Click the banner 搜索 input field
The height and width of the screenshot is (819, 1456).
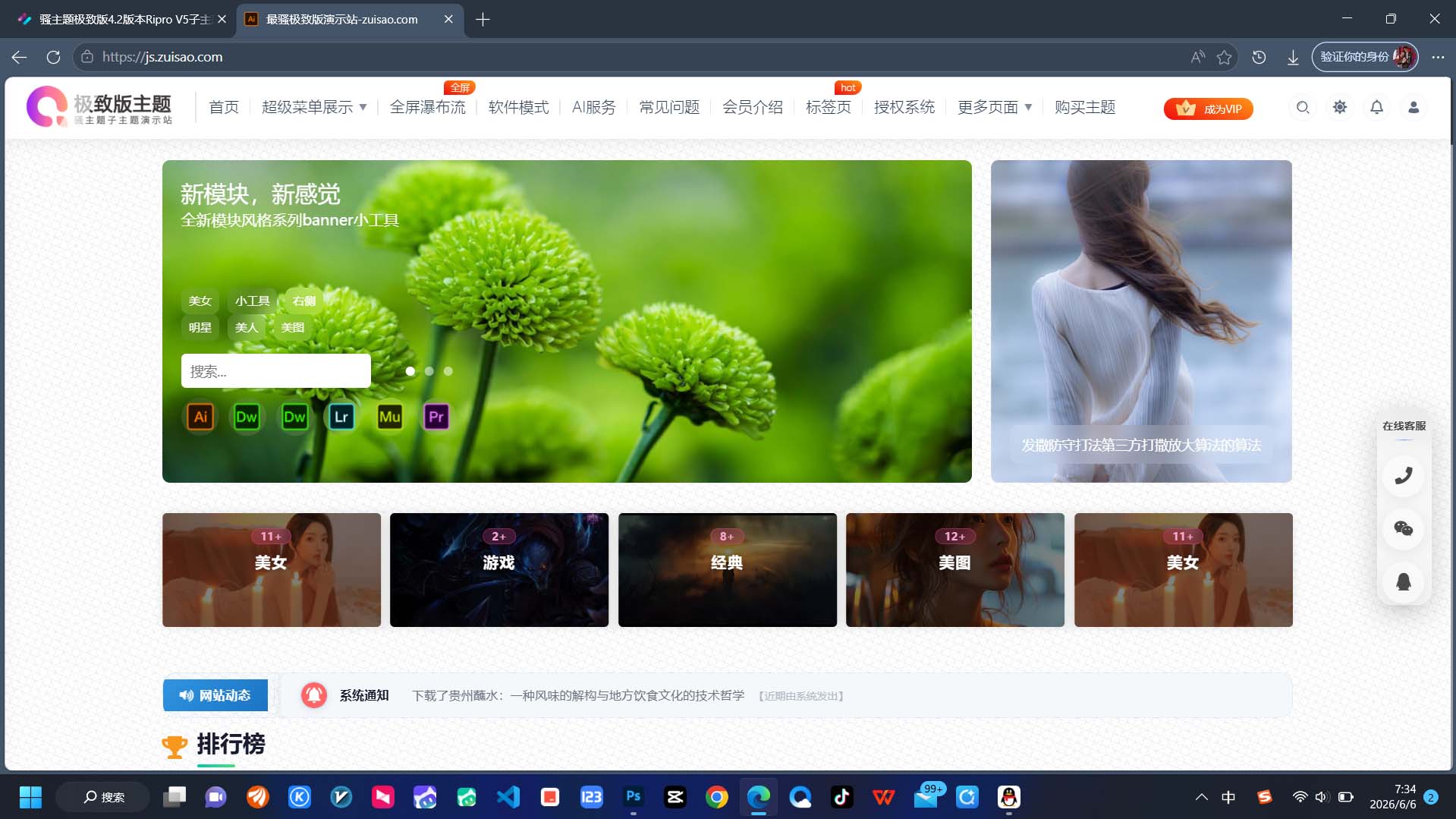tap(276, 371)
